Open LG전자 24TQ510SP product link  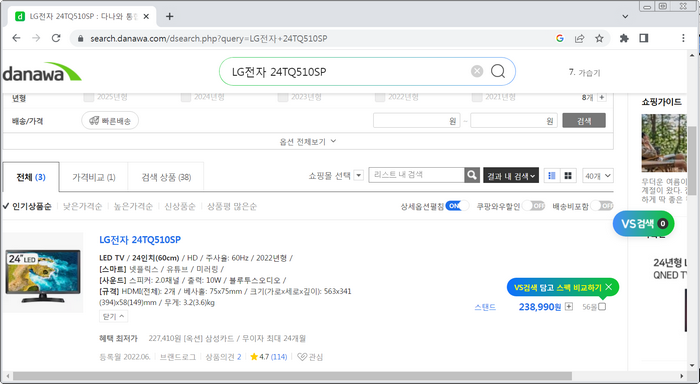tap(140, 240)
